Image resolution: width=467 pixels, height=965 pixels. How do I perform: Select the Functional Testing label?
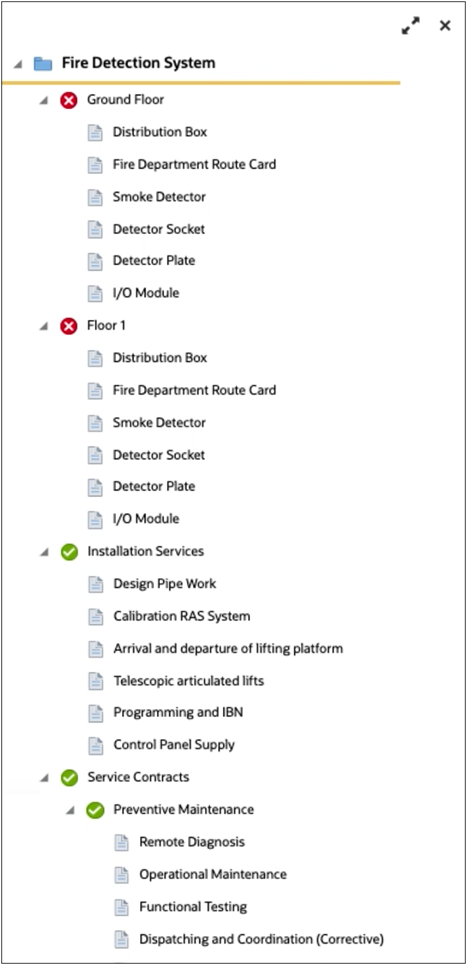193,907
